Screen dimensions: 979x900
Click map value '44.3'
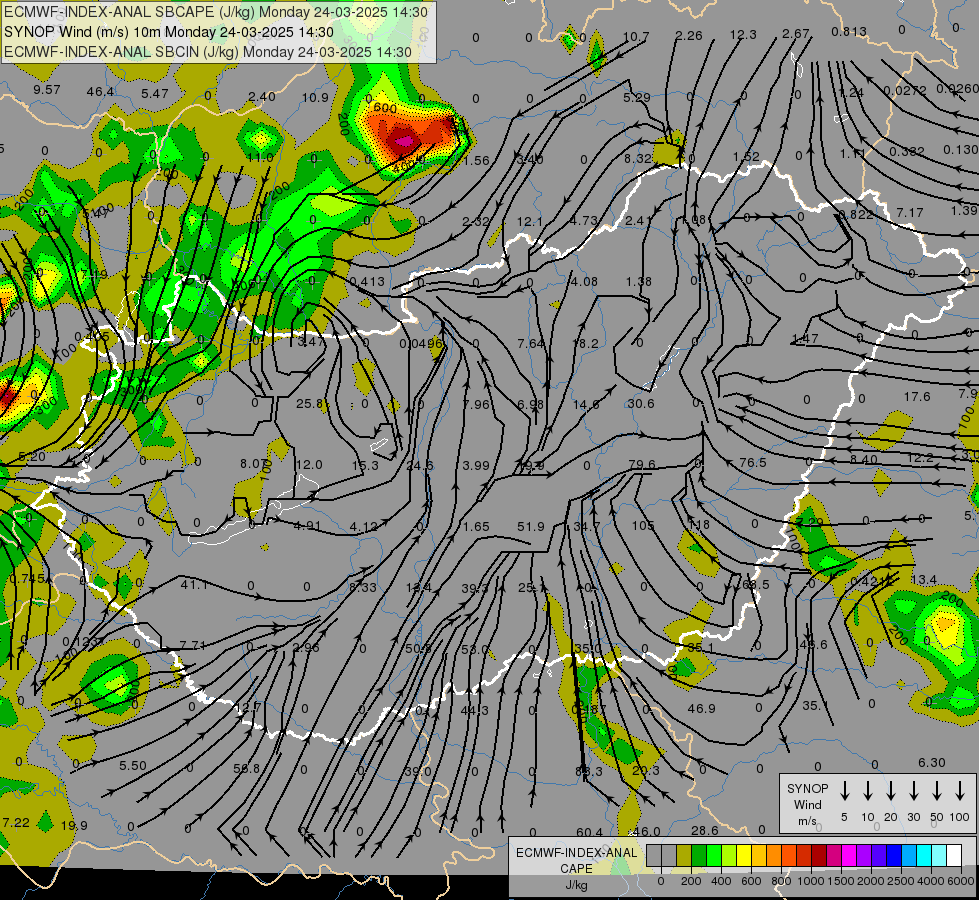(x=475, y=710)
